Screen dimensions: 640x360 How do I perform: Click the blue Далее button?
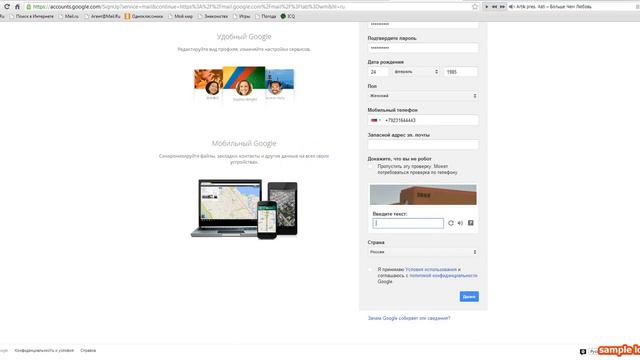coord(469,296)
